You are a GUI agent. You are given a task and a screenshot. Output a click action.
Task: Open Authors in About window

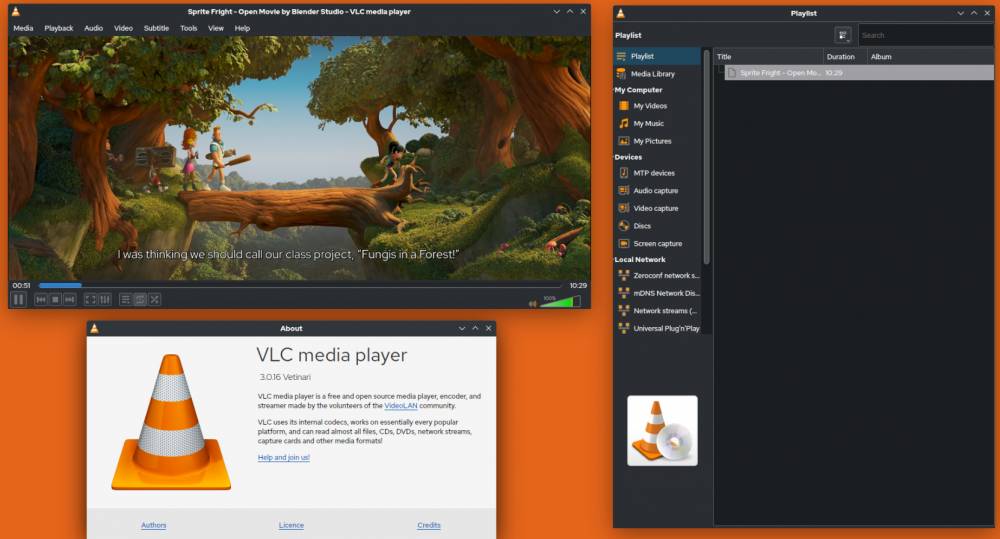coord(154,525)
